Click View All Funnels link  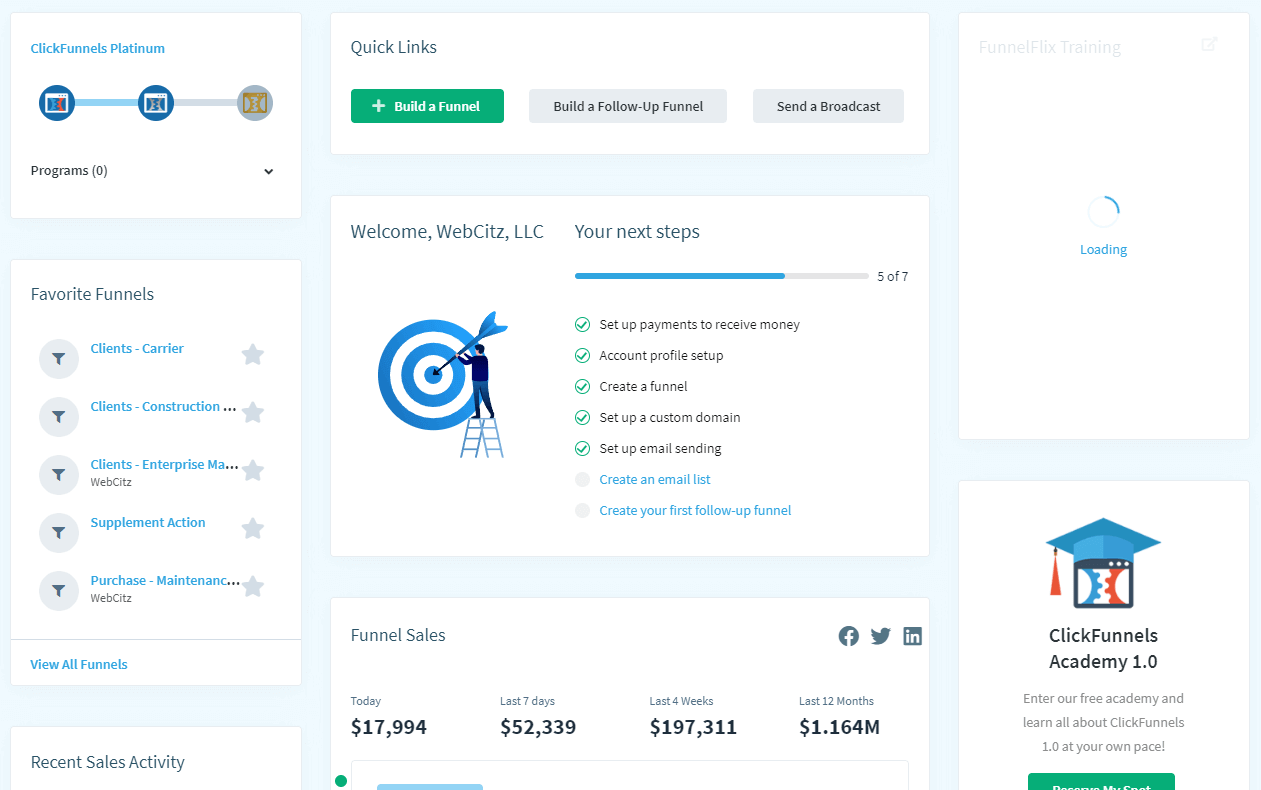click(x=79, y=665)
